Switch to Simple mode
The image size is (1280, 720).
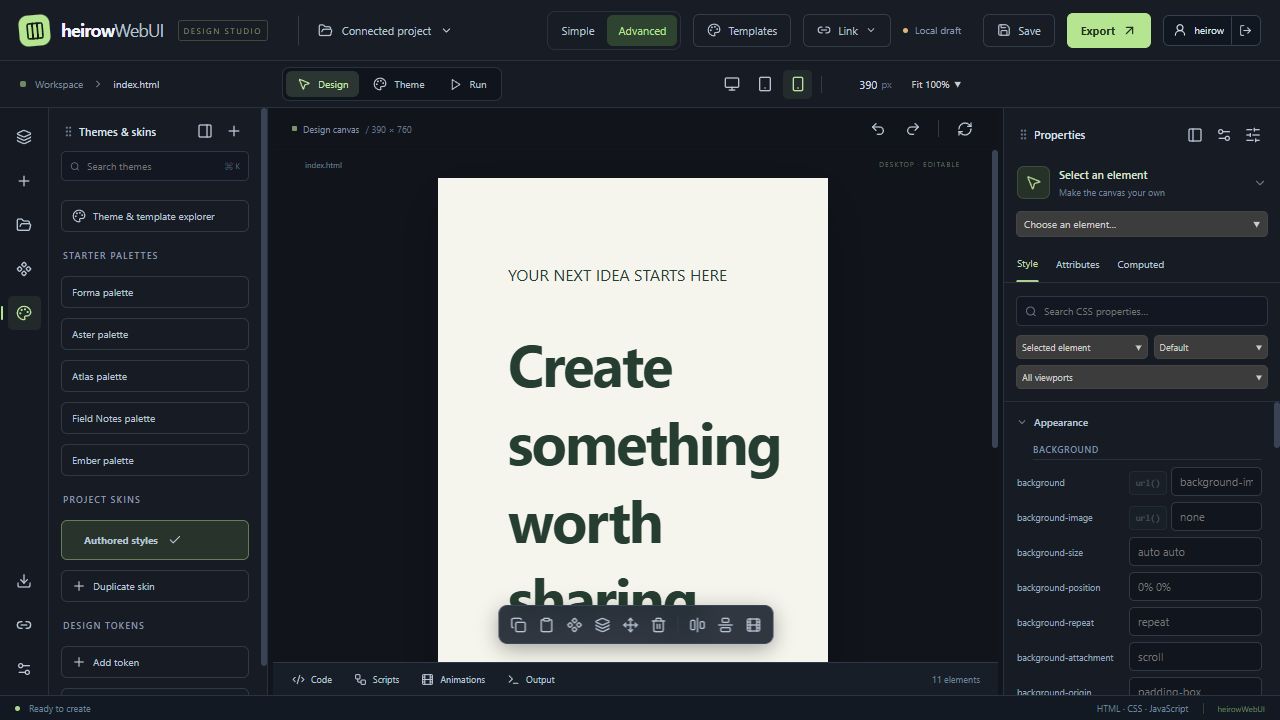tap(577, 31)
